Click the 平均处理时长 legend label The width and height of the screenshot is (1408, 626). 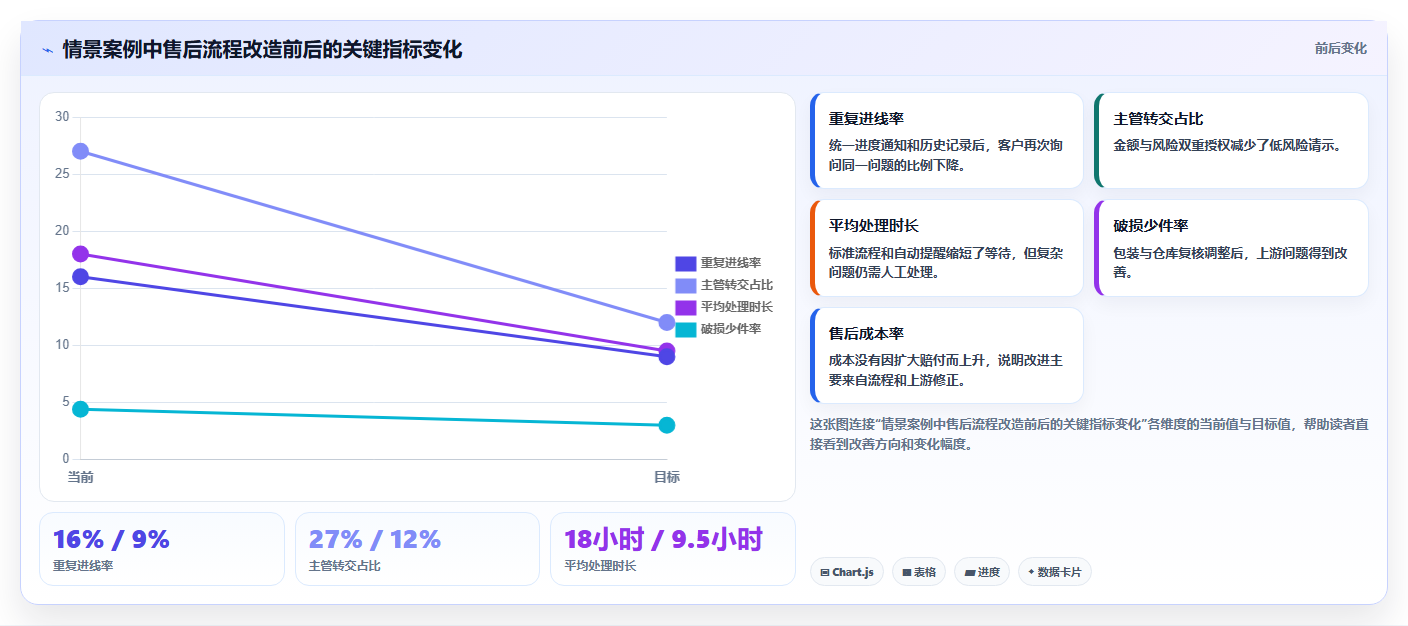[737, 307]
